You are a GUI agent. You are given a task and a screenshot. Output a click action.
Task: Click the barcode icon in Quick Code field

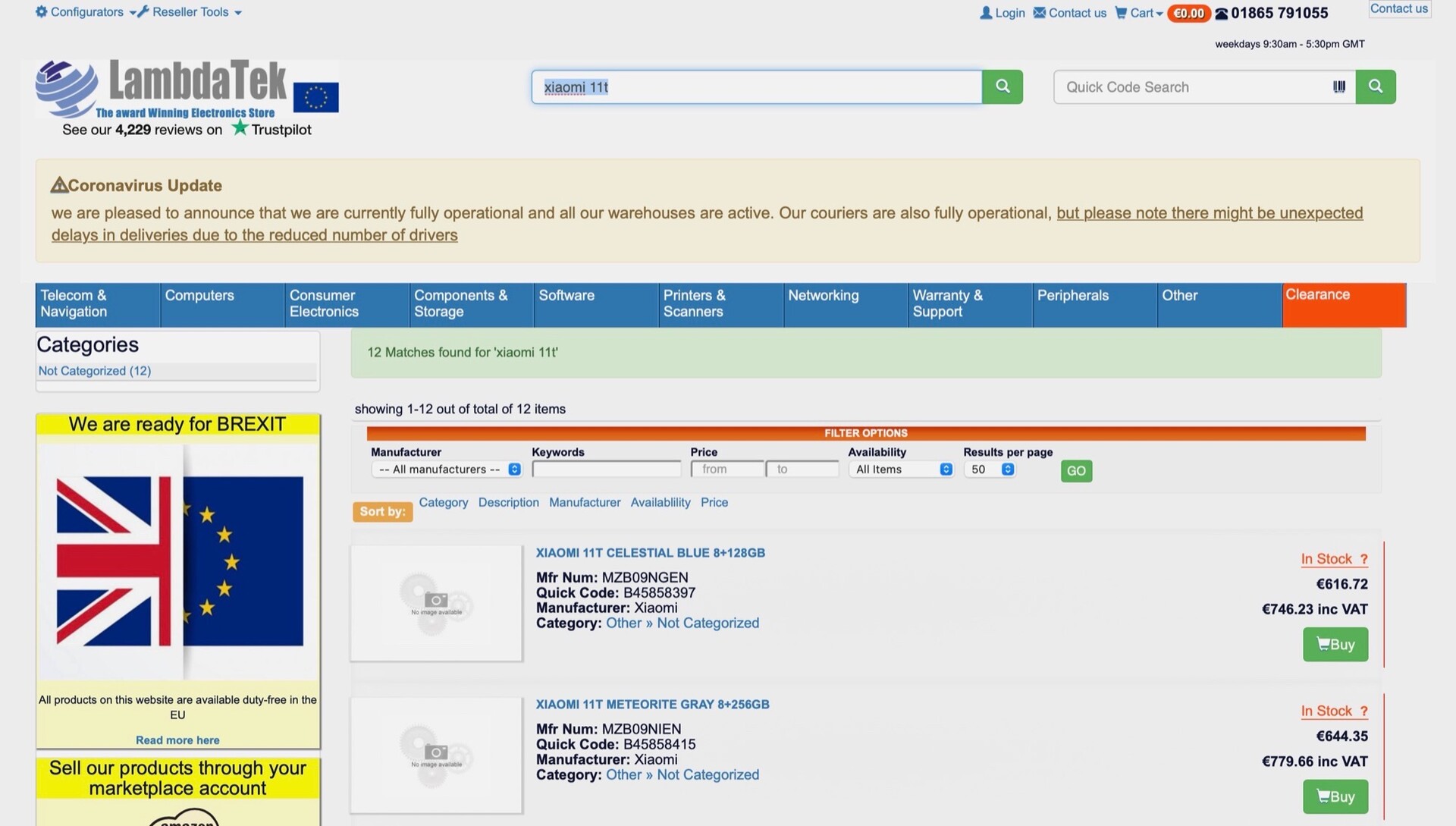(x=1338, y=86)
